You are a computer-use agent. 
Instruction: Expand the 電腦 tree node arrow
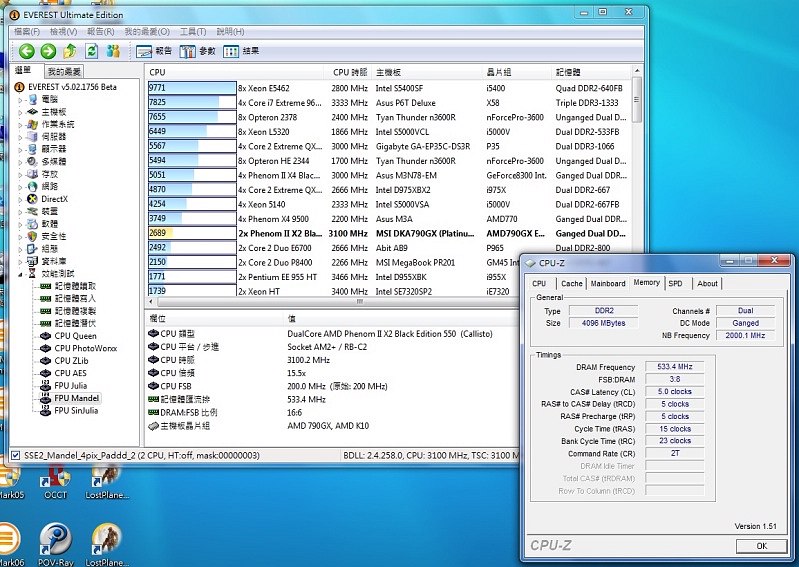(20, 100)
